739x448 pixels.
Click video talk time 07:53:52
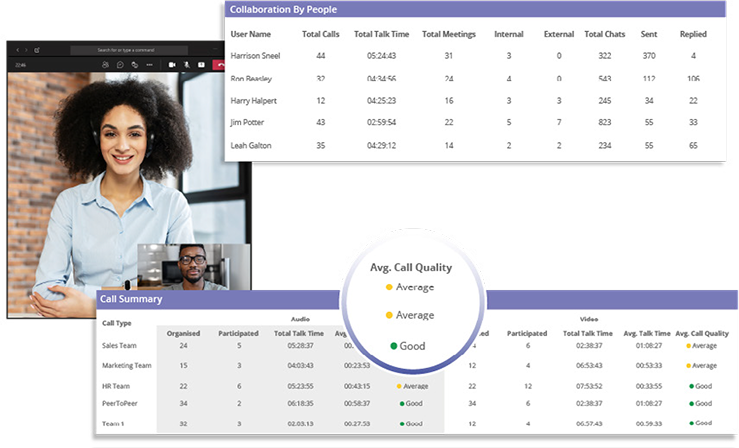click(x=589, y=386)
